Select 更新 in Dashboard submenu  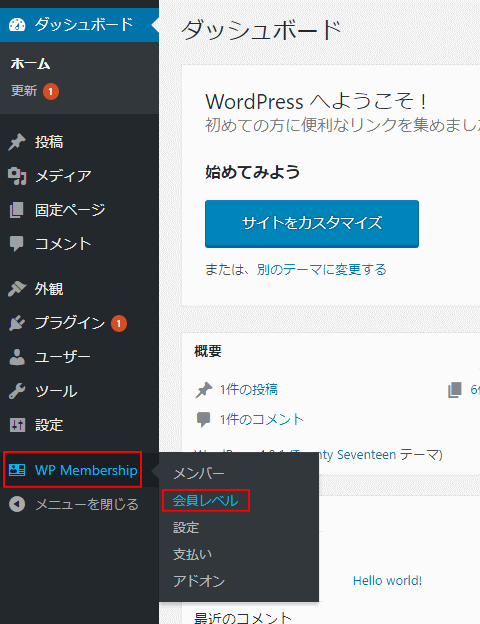coord(24,91)
